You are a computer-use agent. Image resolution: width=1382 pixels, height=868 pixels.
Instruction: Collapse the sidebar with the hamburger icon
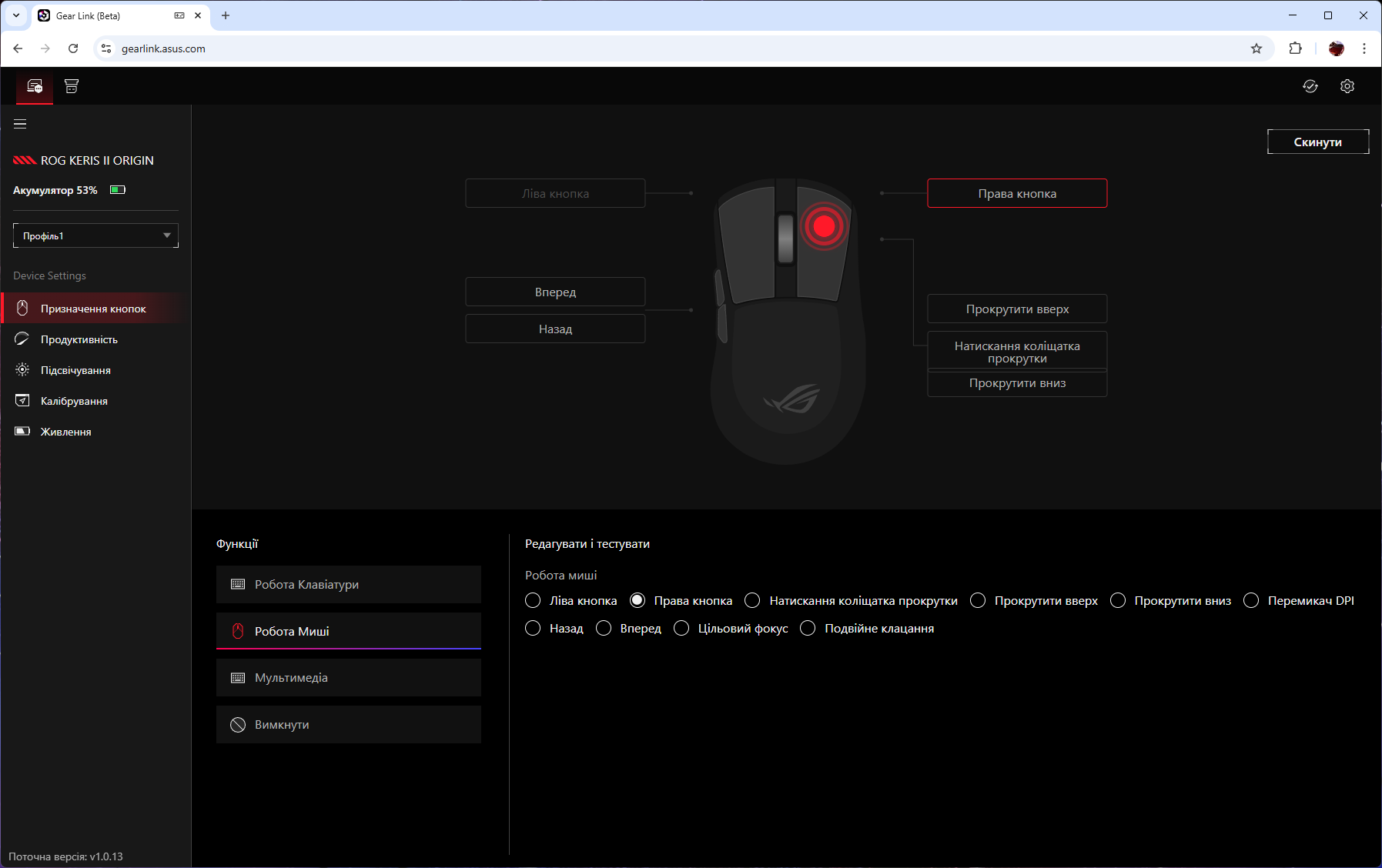(20, 124)
